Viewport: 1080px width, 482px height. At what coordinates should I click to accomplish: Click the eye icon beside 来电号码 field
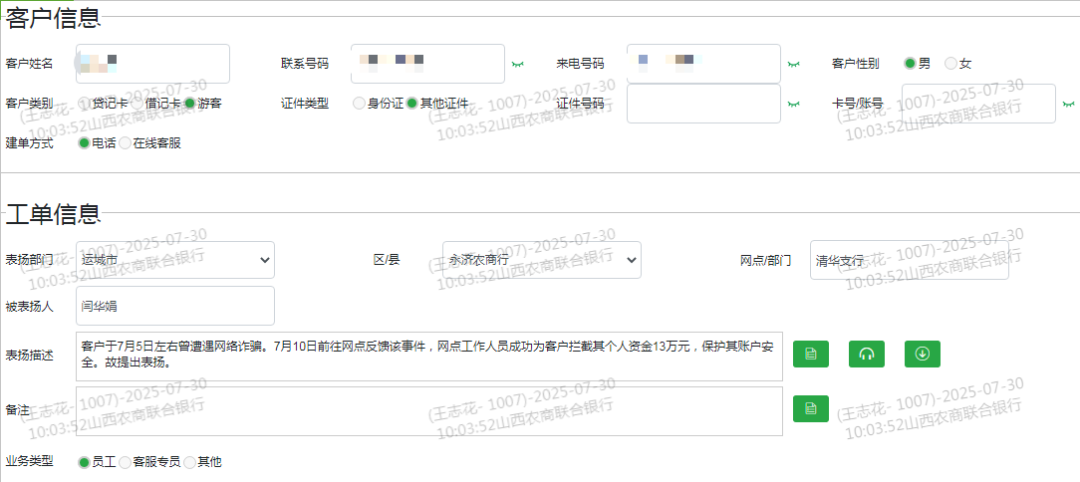click(793, 64)
